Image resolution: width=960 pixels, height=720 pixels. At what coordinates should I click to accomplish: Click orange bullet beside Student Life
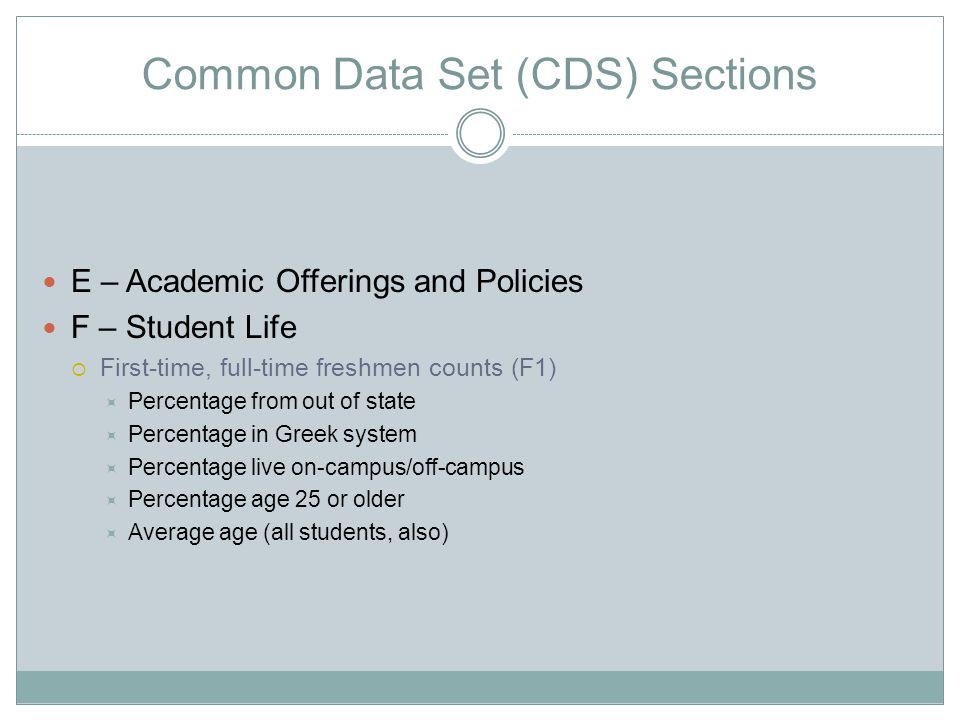point(50,328)
